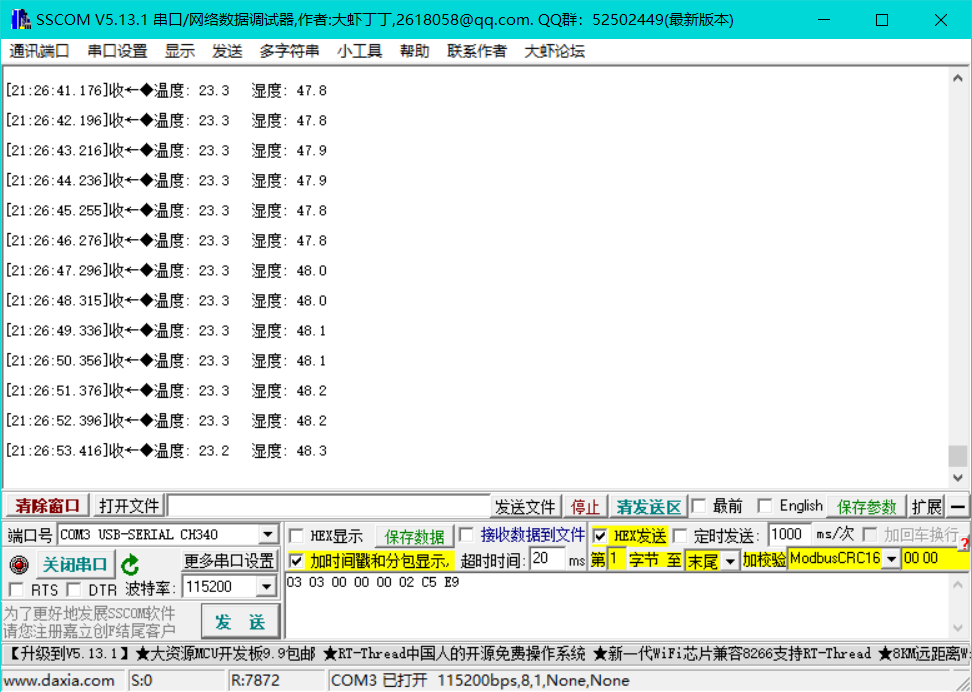This screenshot has height=692, width=972.
Task: Open the 波特率 baud rate dropdown
Action: coord(266,587)
